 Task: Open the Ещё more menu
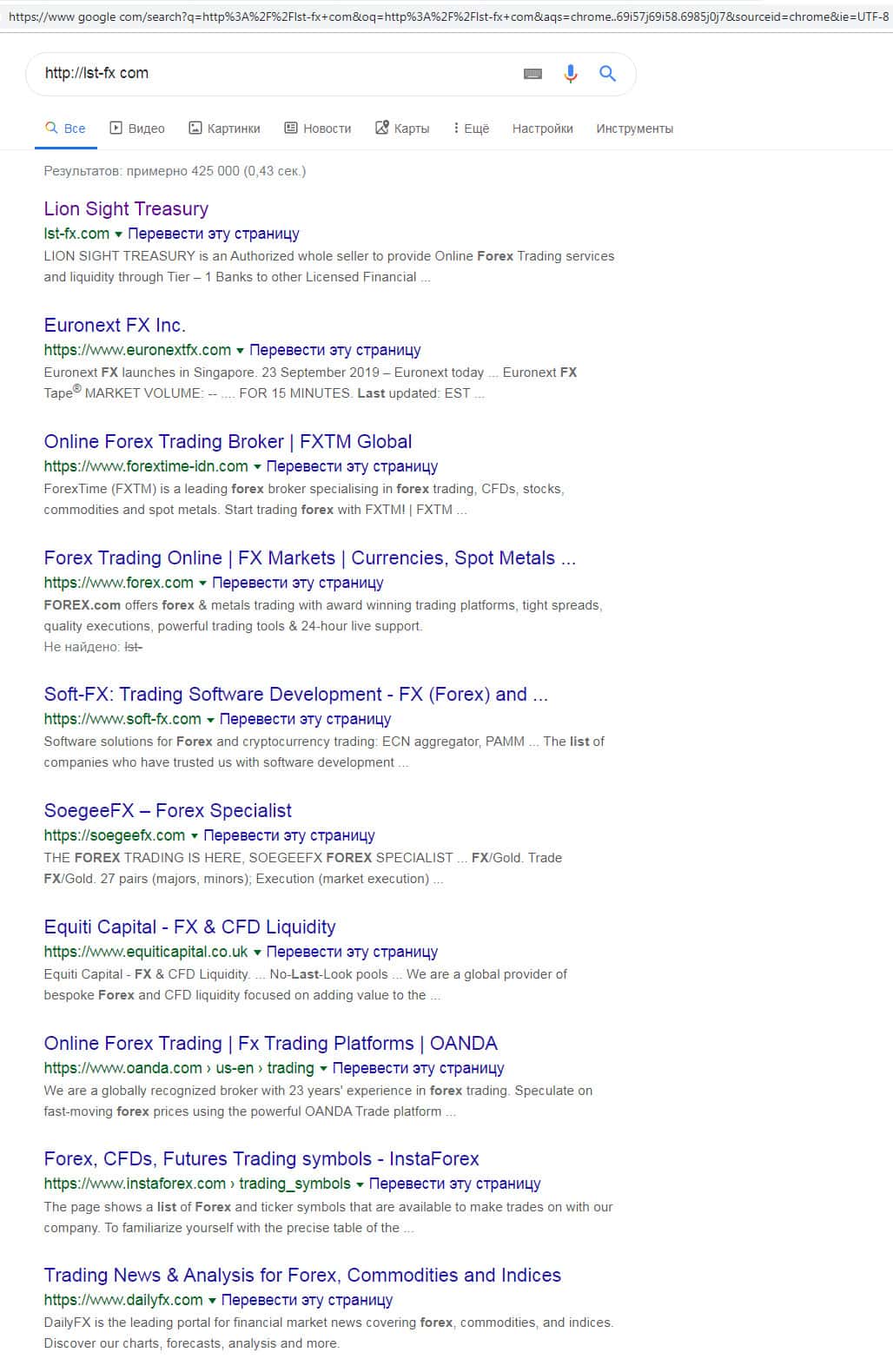(x=472, y=129)
